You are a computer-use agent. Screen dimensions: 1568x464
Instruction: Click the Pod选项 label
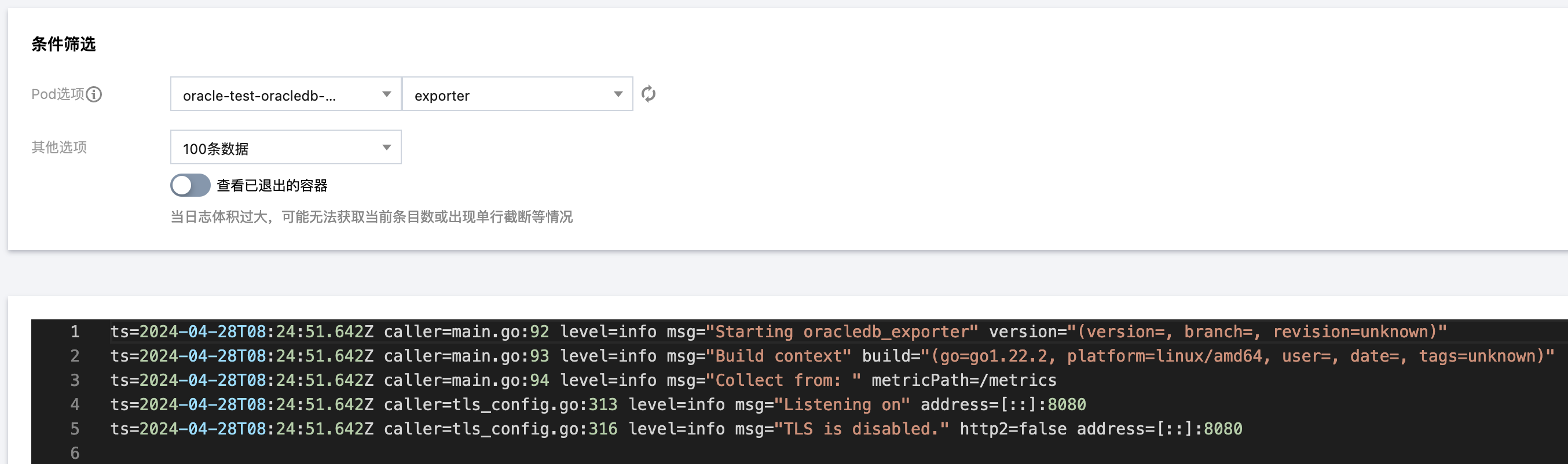58,94
